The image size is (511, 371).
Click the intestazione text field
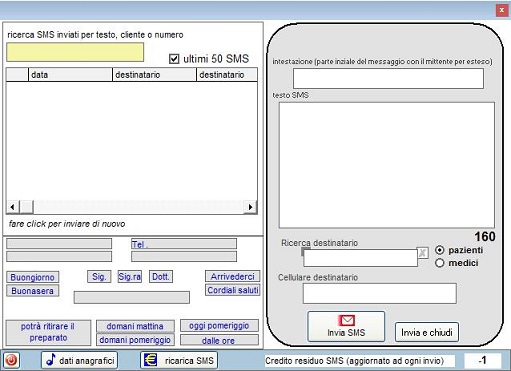pyautogui.click(x=388, y=78)
